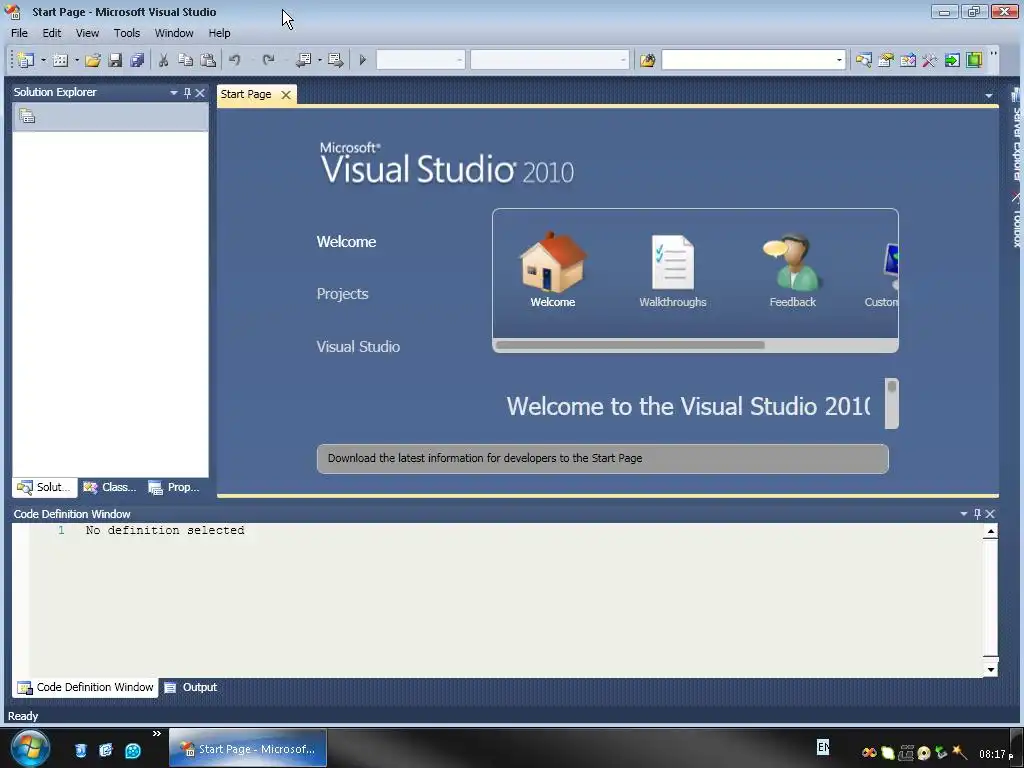Viewport: 1024px width, 768px height.
Task: Click the Start Debugging play icon
Action: [362, 60]
